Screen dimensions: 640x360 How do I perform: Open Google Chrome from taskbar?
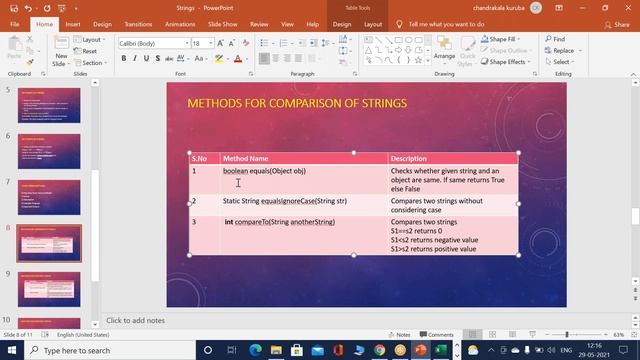[x=380, y=350]
